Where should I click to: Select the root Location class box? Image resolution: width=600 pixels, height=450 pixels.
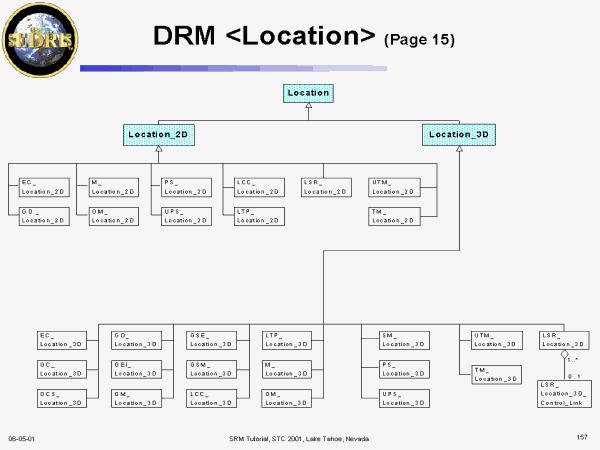point(308,93)
